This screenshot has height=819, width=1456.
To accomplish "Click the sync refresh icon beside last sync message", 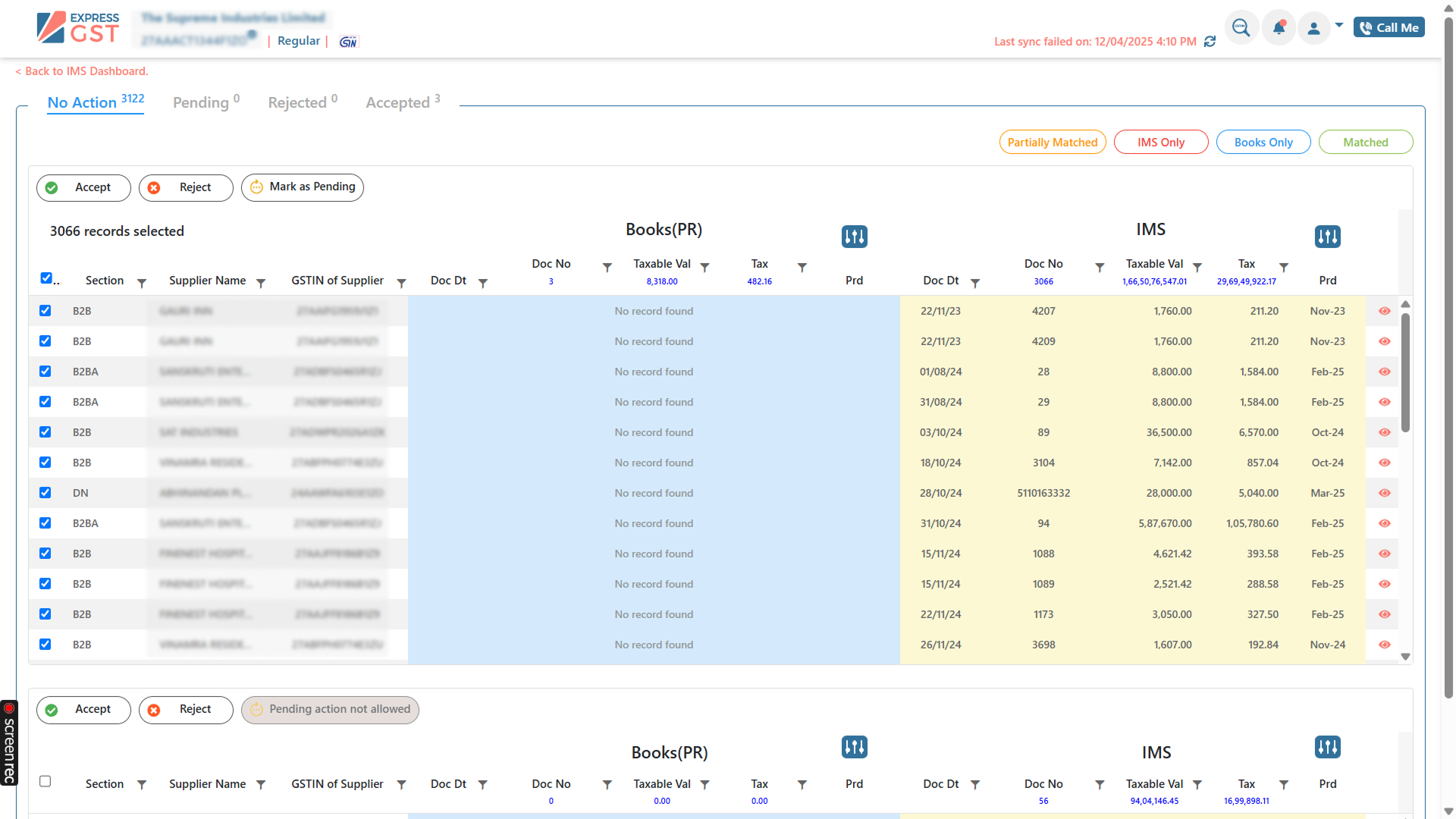I will 1211,42.
